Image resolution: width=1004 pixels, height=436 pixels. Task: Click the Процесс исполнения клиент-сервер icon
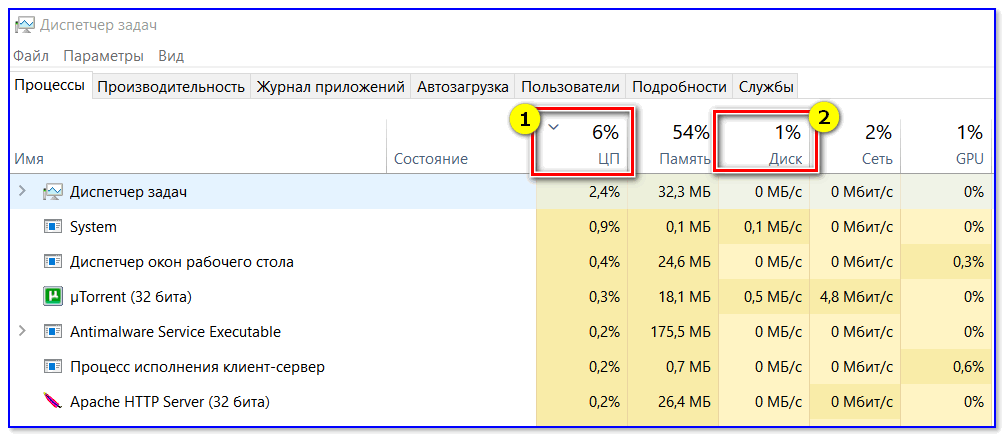[53, 367]
